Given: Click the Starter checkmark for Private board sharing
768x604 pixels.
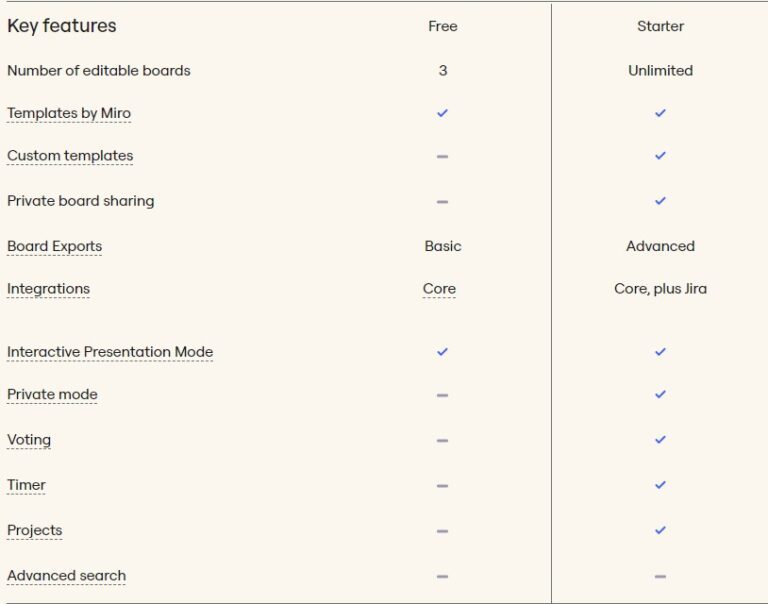Looking at the screenshot, I should click(x=660, y=201).
